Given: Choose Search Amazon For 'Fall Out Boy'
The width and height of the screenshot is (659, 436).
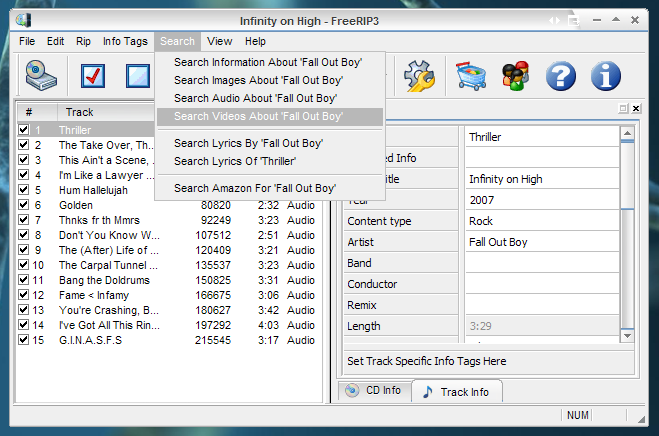Looking at the screenshot, I should click(x=269, y=188).
